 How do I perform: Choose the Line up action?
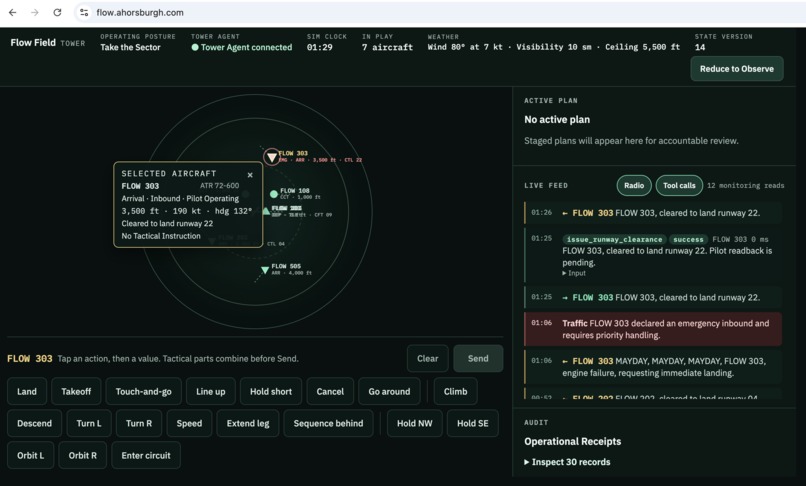click(211, 391)
